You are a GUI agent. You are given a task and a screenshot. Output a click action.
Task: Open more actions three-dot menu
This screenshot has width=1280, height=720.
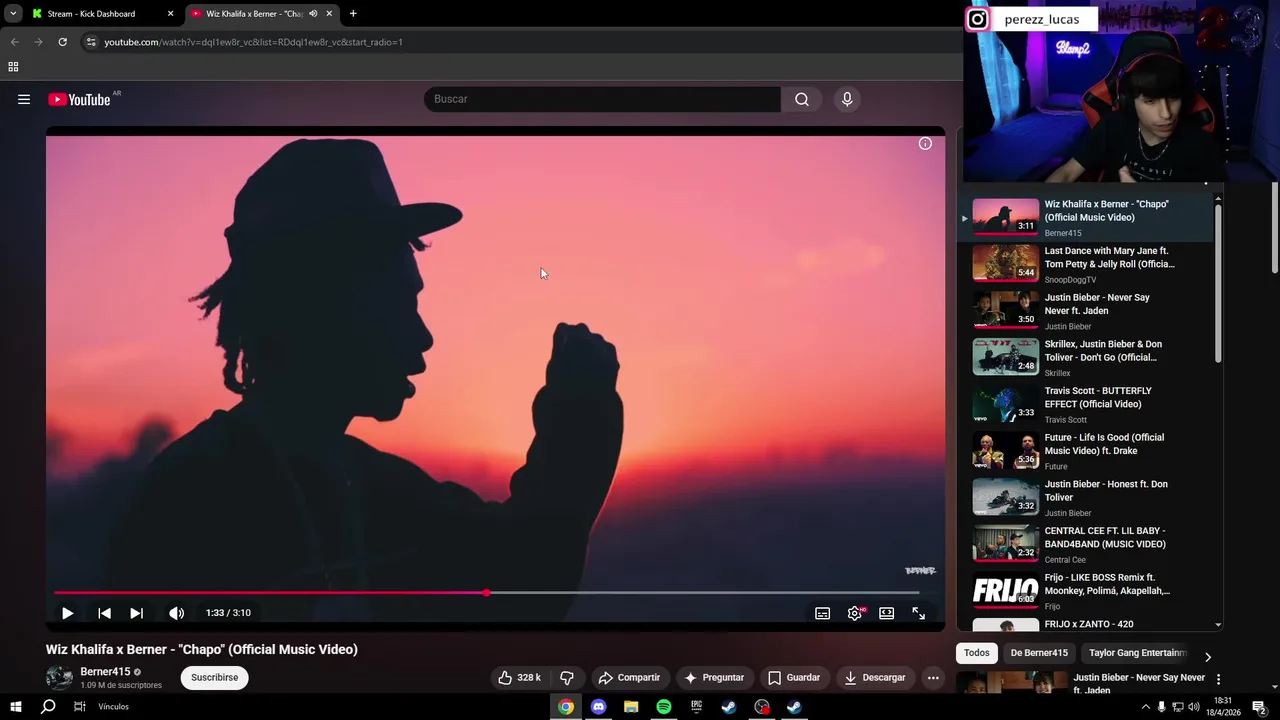point(933,678)
